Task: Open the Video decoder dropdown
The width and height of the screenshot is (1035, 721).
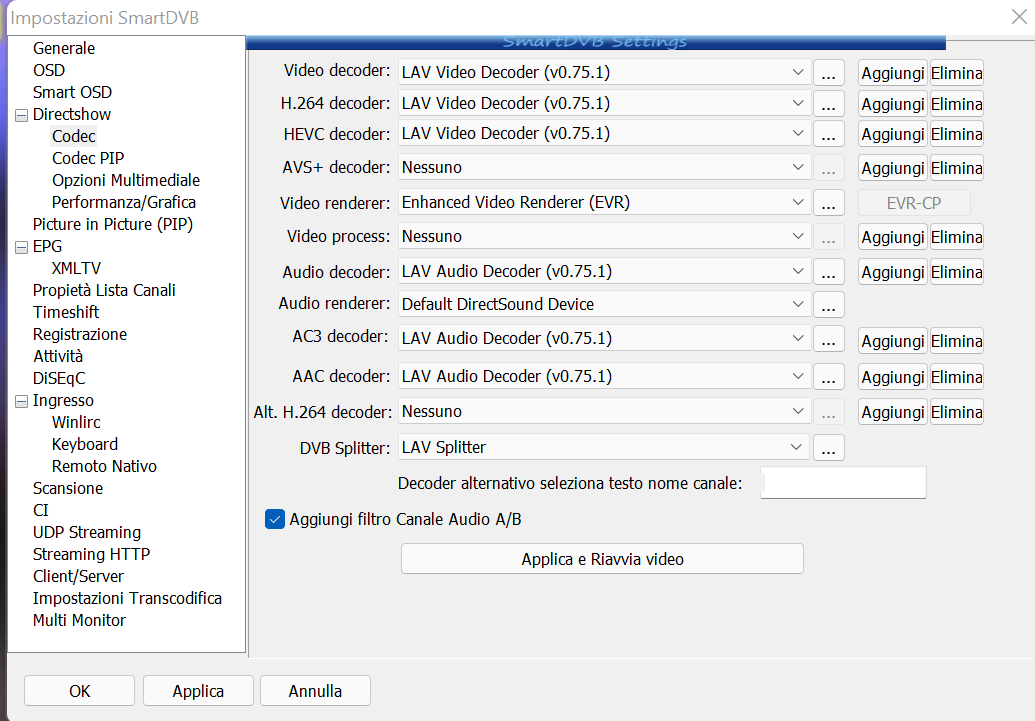Action: coord(604,72)
